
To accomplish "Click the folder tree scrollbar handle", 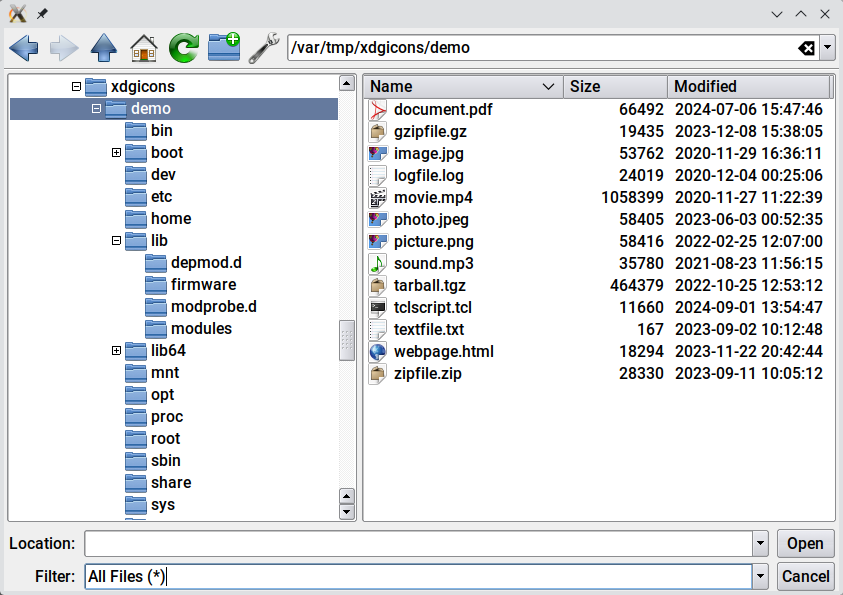I will click(x=347, y=340).
